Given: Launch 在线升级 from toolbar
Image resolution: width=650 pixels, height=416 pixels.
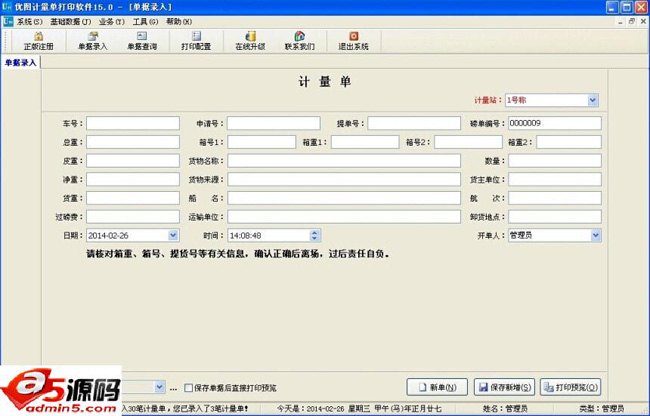Looking at the screenshot, I should (250, 41).
